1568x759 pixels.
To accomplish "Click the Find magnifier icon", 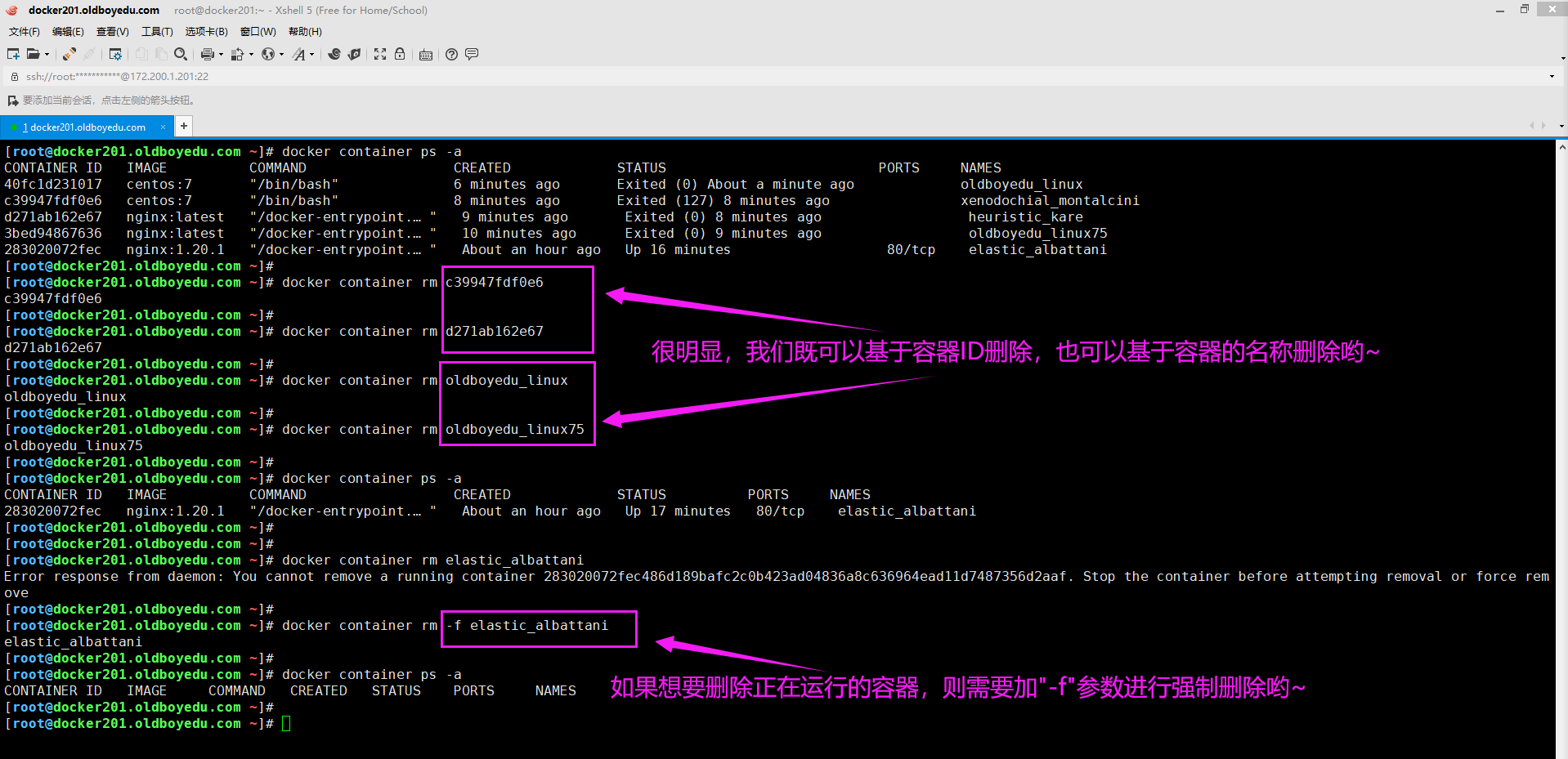I will click(181, 54).
